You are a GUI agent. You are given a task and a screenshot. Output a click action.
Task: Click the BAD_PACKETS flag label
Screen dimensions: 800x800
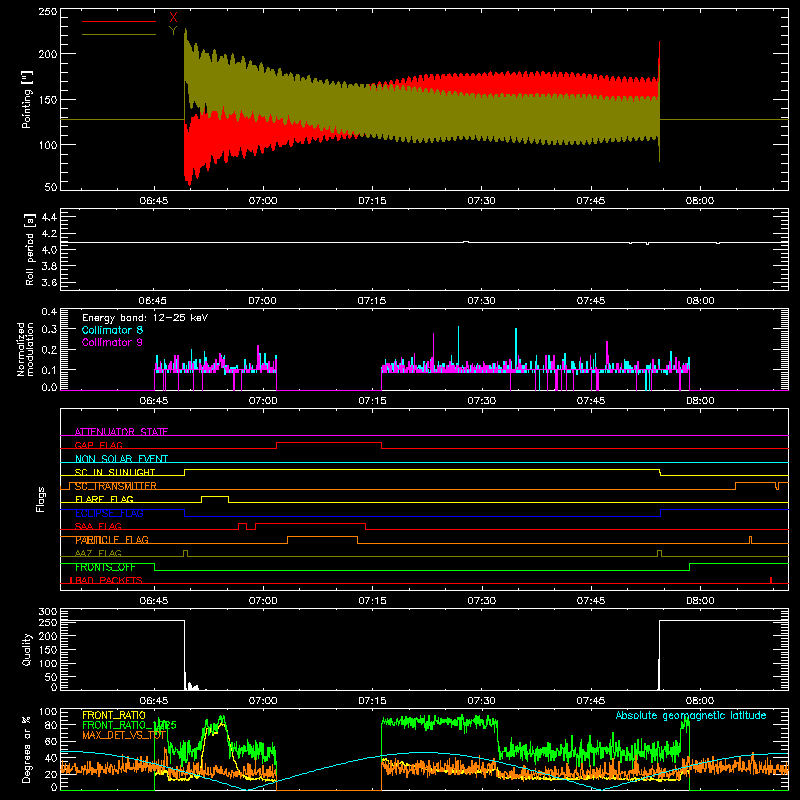click(x=109, y=580)
